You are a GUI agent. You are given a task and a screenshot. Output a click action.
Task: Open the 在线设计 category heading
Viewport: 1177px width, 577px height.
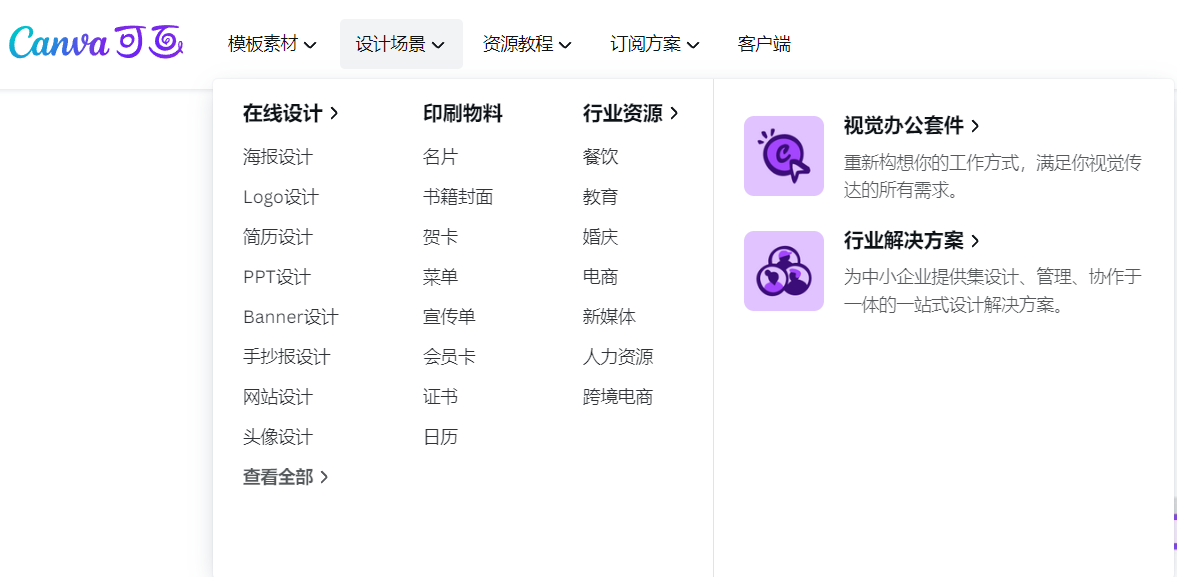tap(291, 114)
